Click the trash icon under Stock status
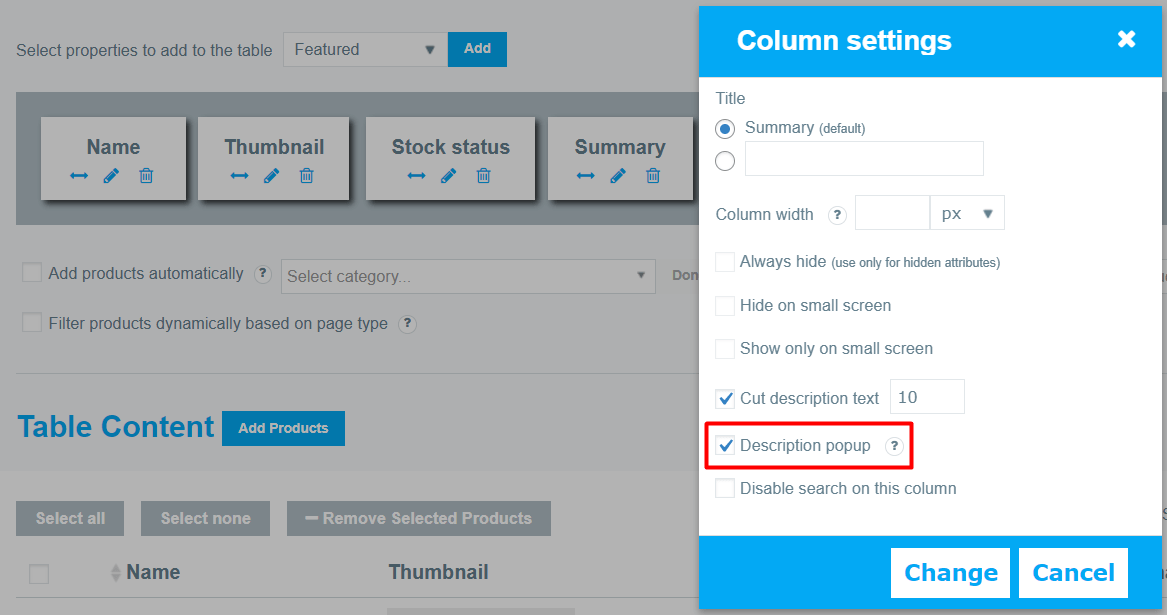 coord(484,176)
